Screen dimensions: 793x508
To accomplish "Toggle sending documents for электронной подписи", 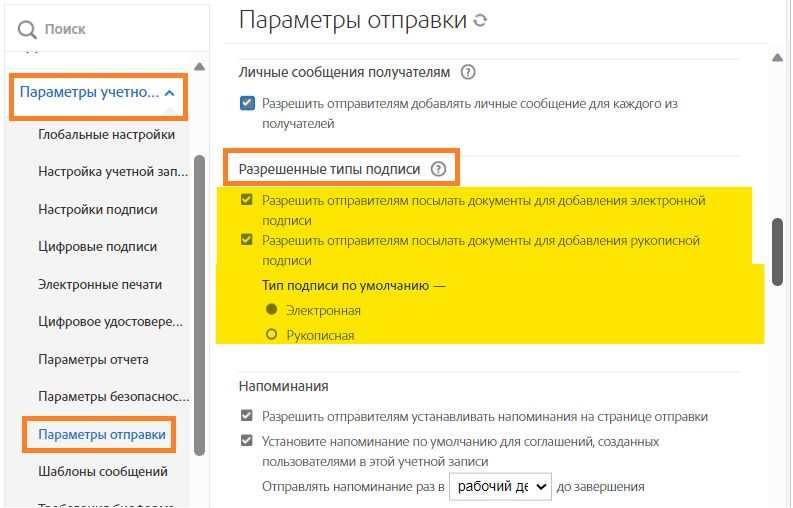I will pos(247,200).
